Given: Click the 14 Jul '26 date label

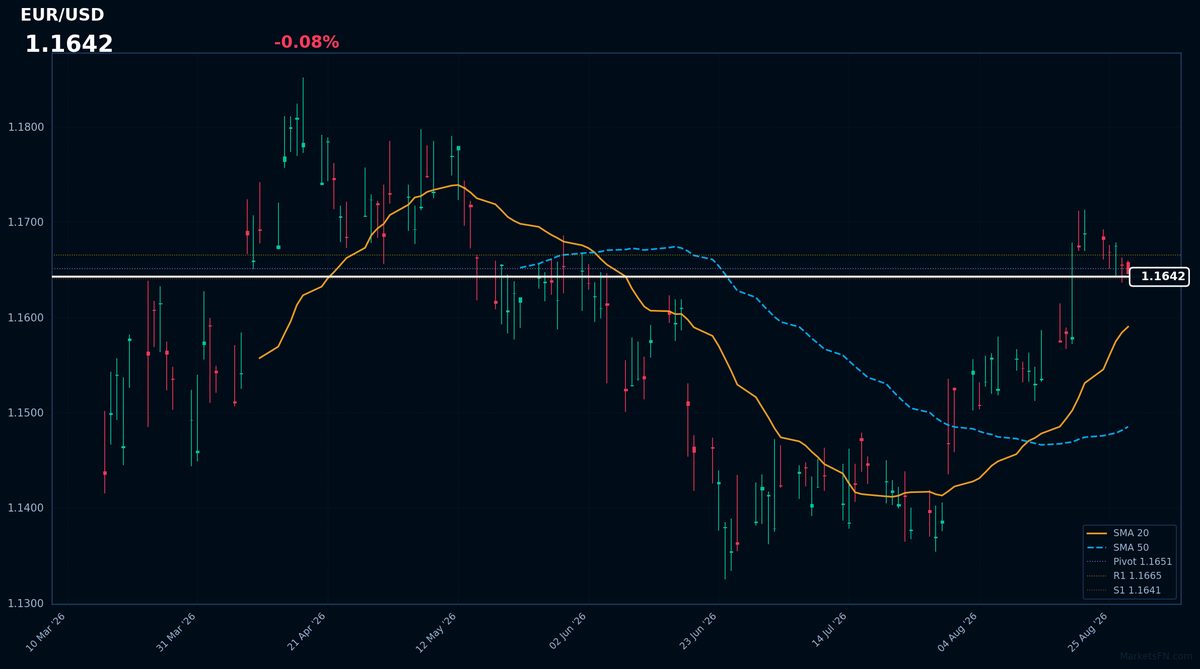Looking at the screenshot, I should (829, 632).
